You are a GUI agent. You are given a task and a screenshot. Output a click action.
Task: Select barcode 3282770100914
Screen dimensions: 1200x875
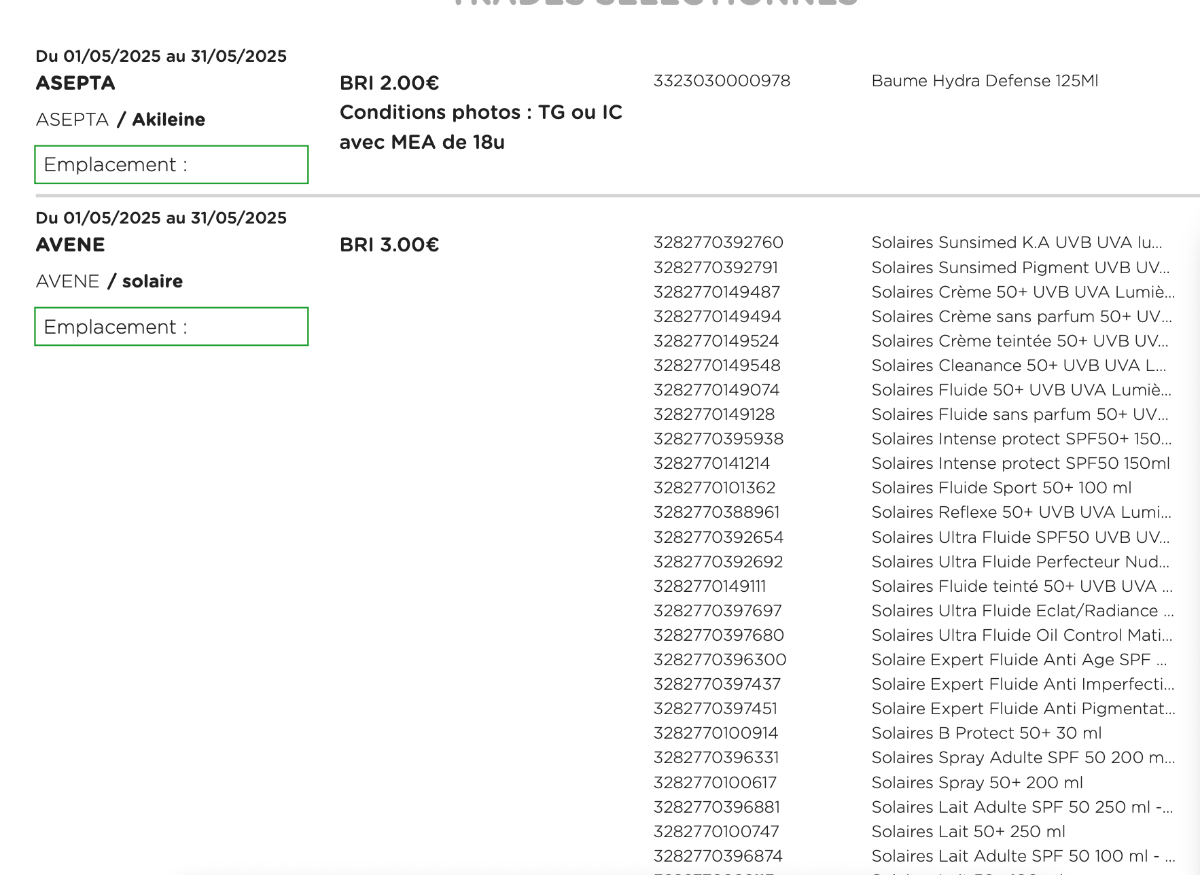[716, 733]
